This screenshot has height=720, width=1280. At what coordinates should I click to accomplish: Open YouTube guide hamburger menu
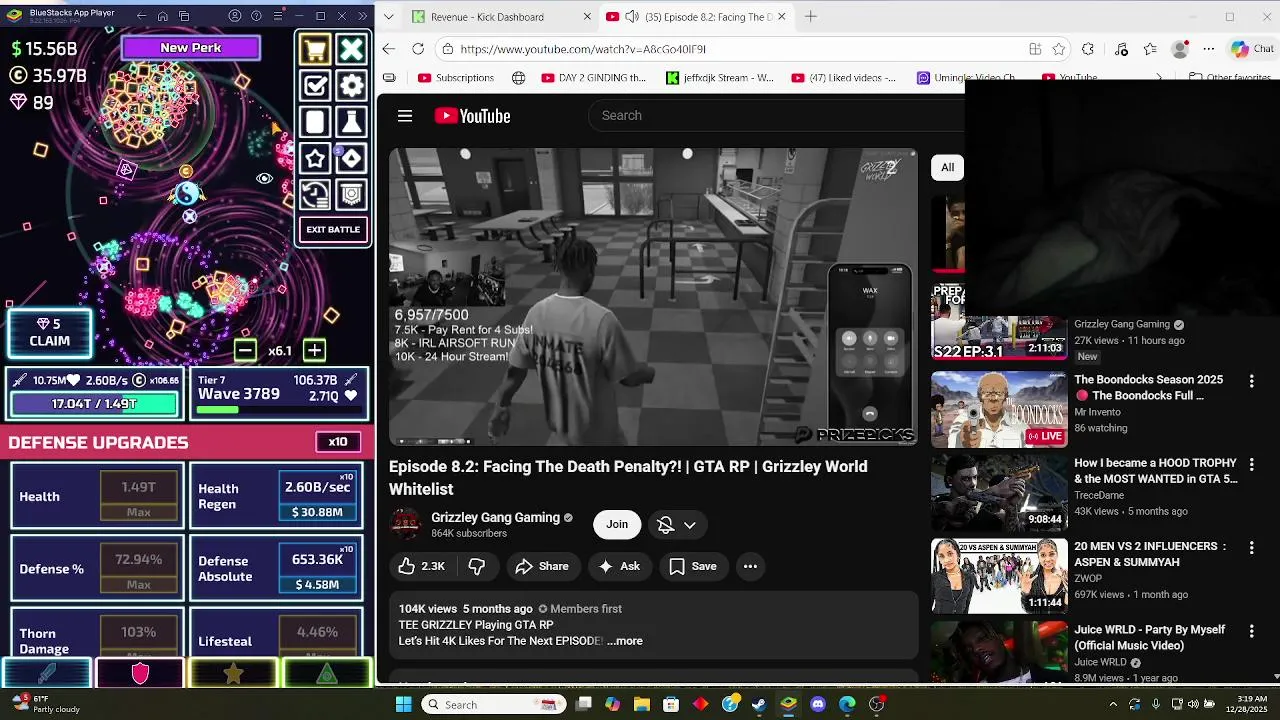click(405, 116)
